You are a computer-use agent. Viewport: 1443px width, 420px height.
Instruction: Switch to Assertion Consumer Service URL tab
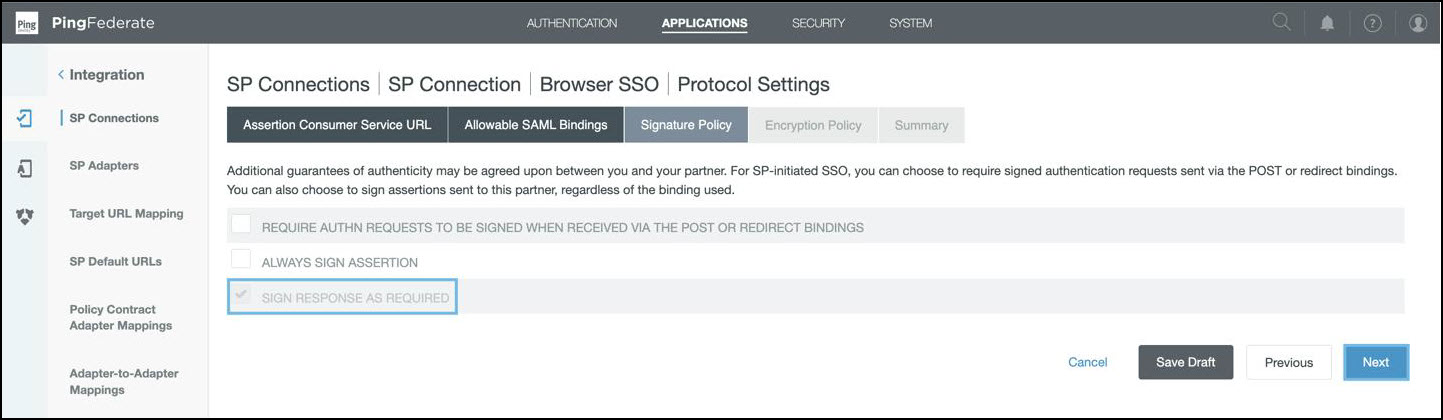tap(337, 125)
